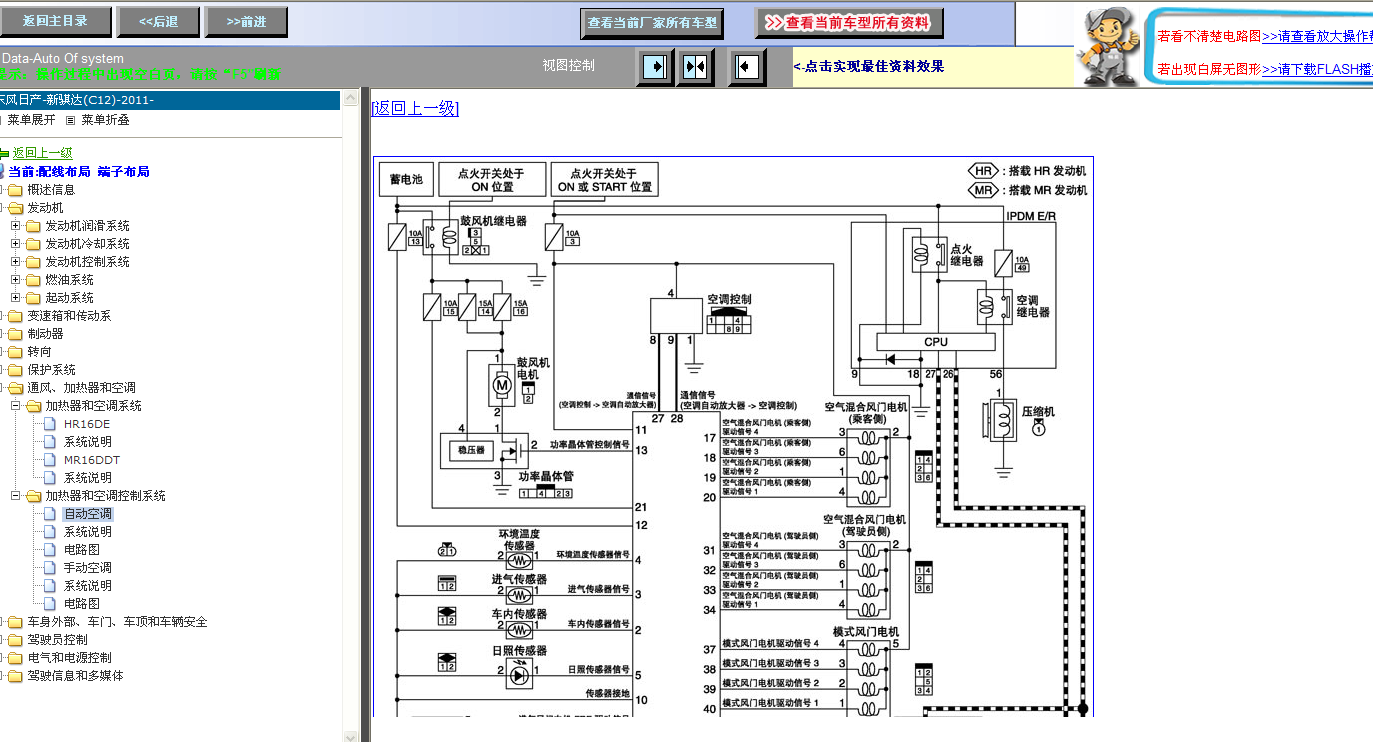Click the 查看当前车型所有资料 button
Screen dimensions: 1373x742
(849, 23)
